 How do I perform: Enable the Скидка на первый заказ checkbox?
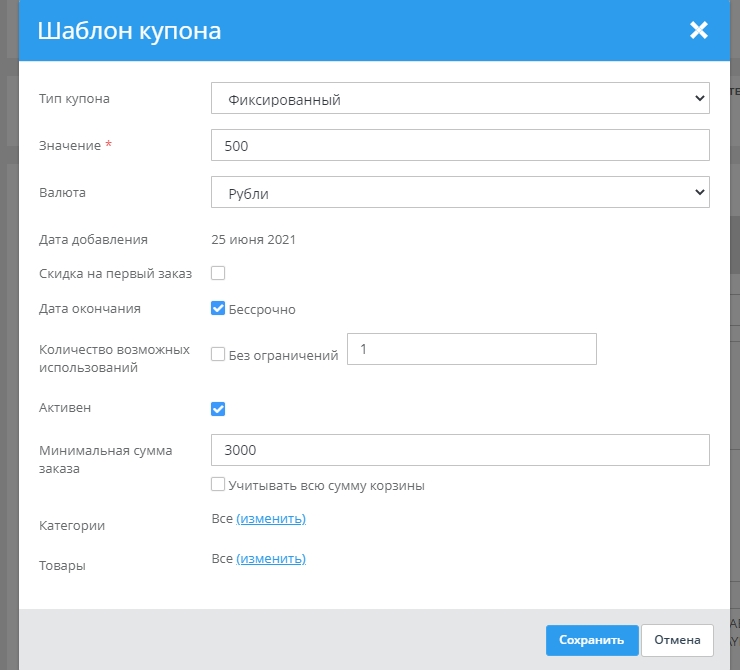[x=218, y=274]
